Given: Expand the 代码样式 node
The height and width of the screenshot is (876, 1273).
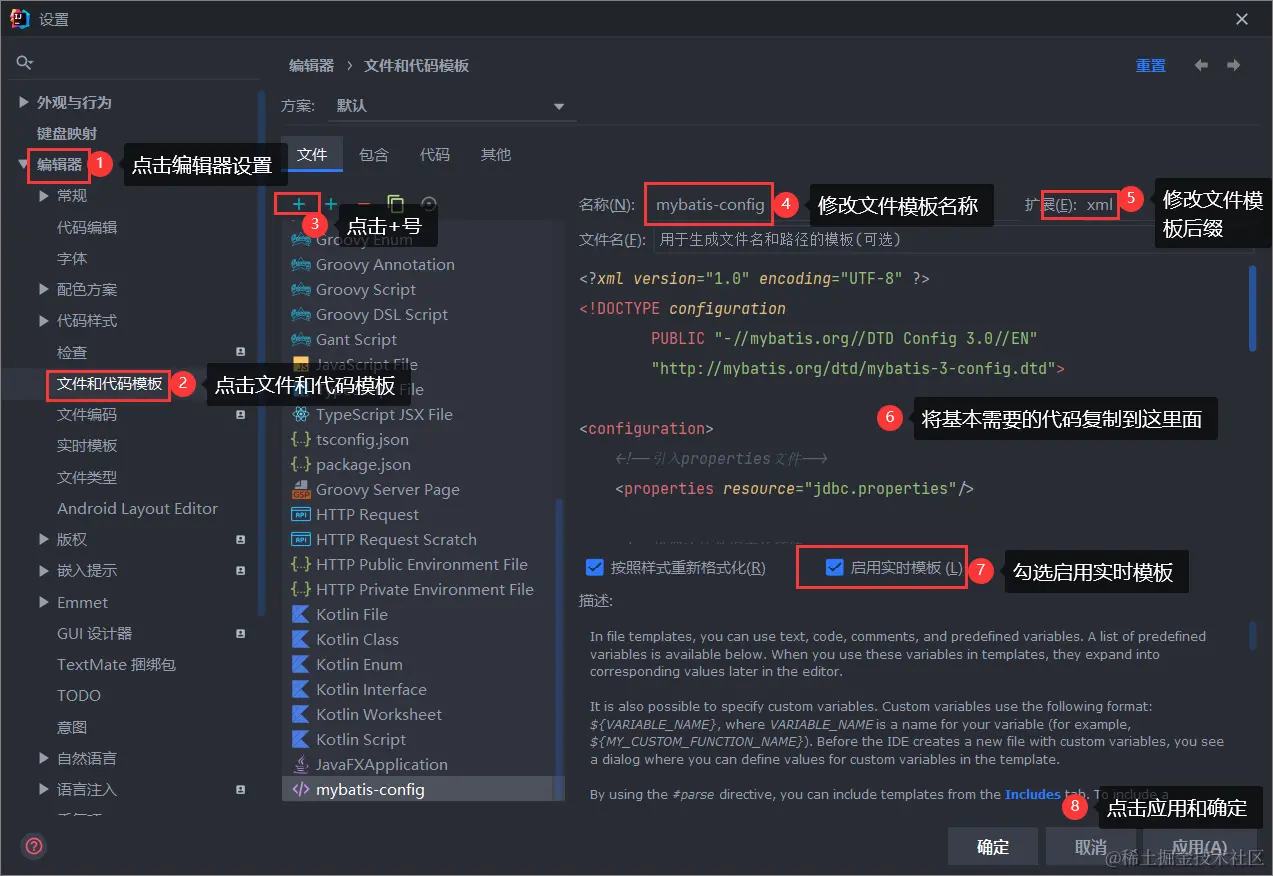Looking at the screenshot, I should (x=44, y=321).
